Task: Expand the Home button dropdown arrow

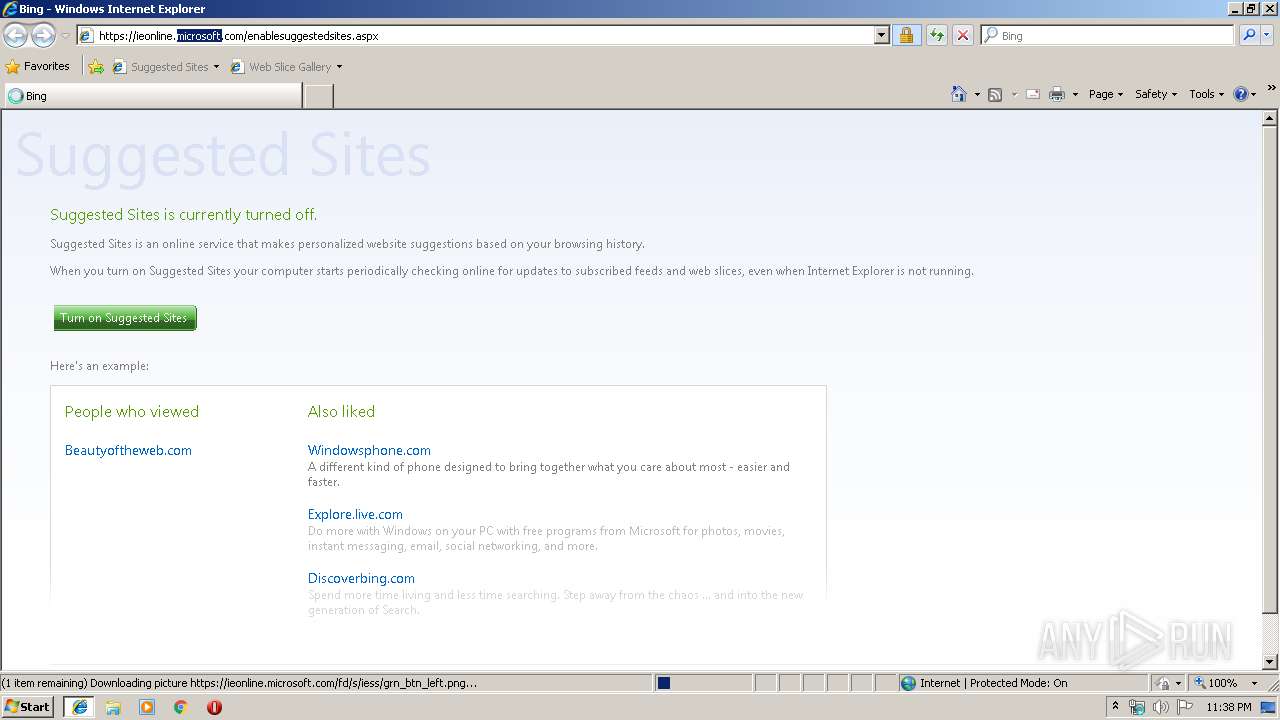Action: click(x=977, y=94)
